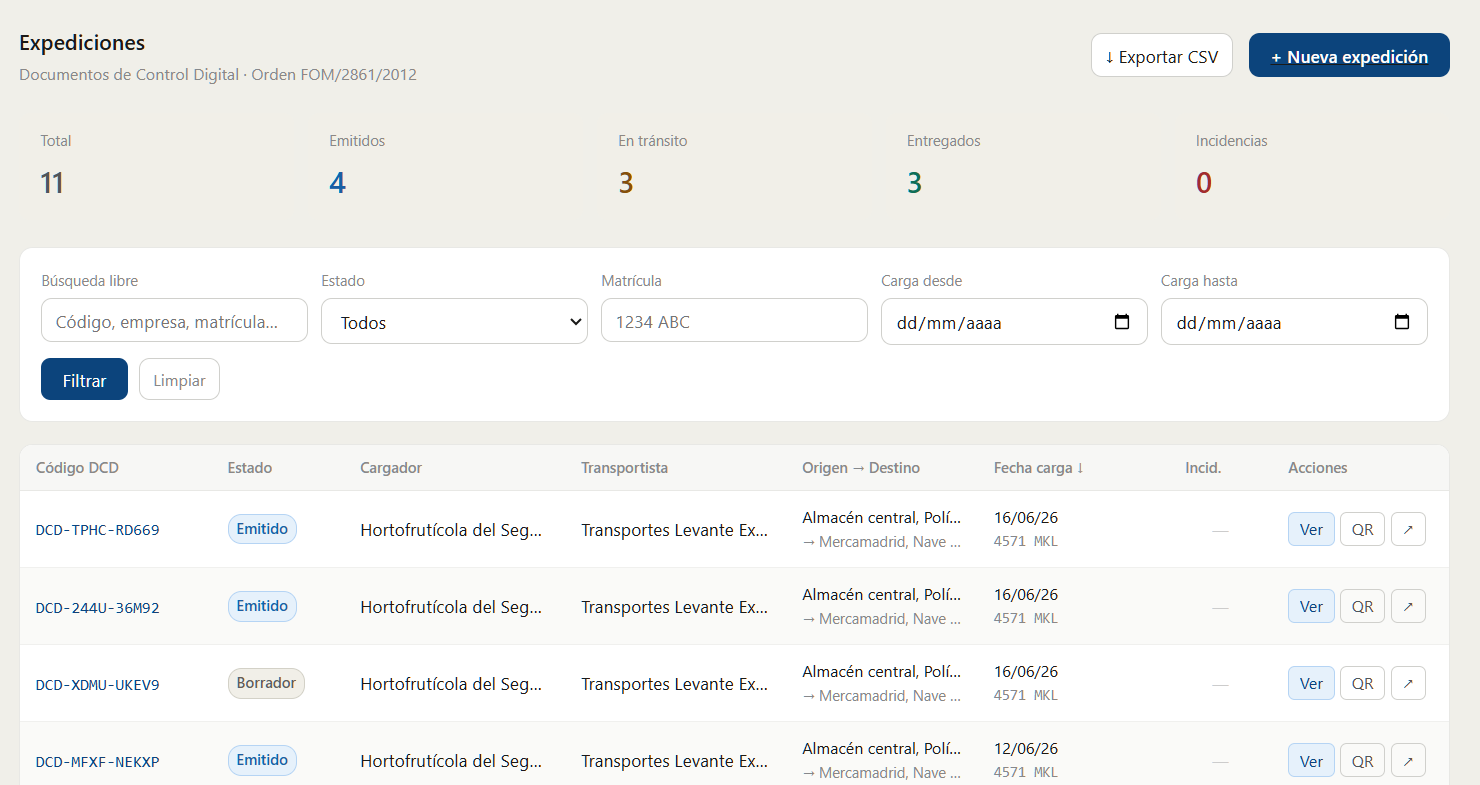This screenshot has width=1480, height=785.
Task: Open calendar picker in Carga hasta
Action: 1402,322
